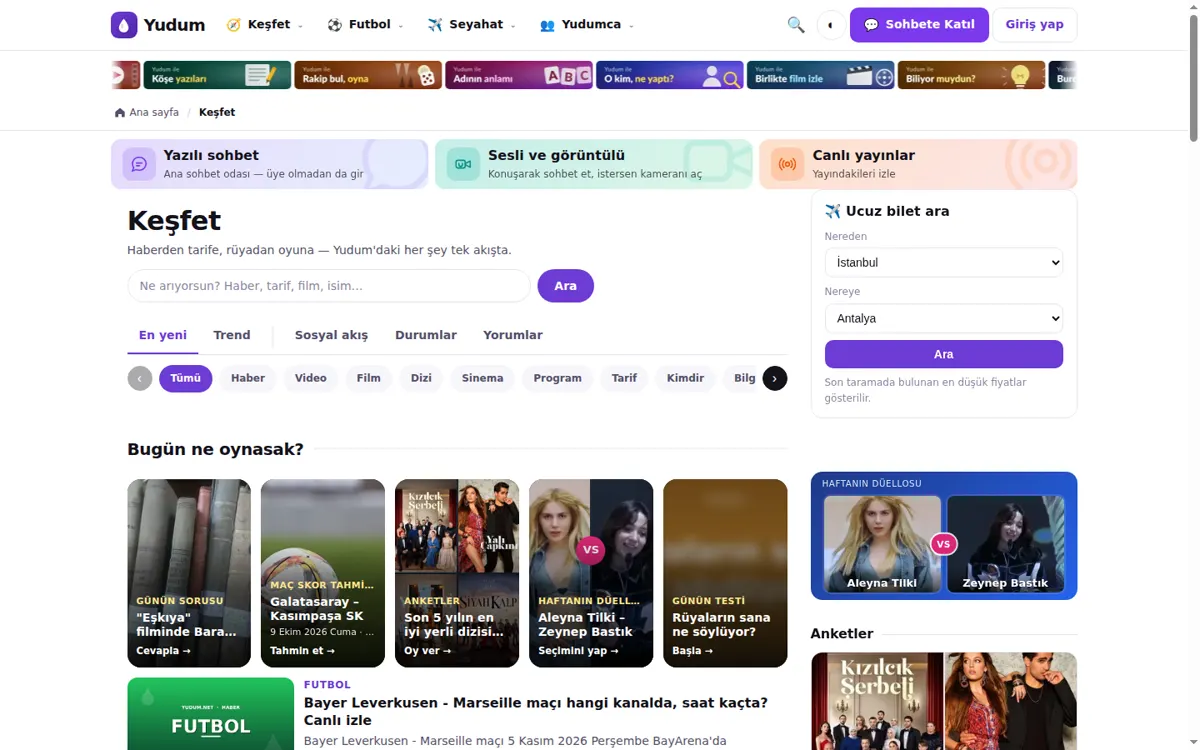
Task: Open the Nereye Antalya select box
Action: click(x=944, y=318)
